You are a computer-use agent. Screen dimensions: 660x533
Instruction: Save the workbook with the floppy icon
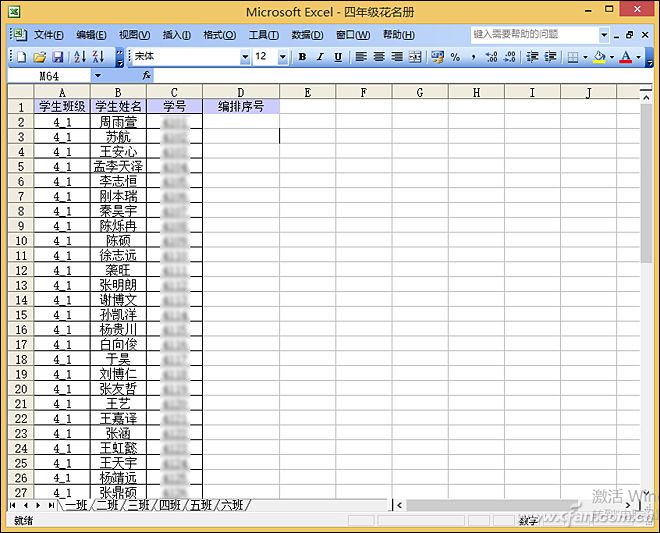coord(58,57)
